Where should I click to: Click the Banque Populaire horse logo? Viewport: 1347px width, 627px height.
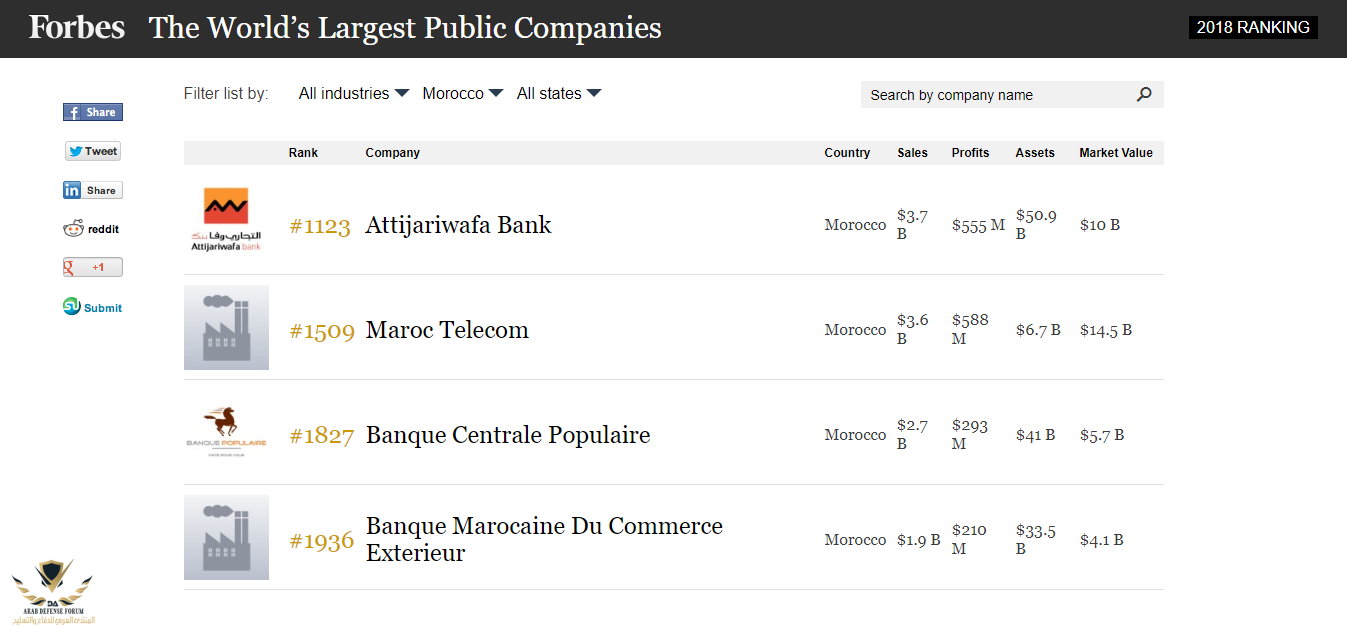point(226,432)
